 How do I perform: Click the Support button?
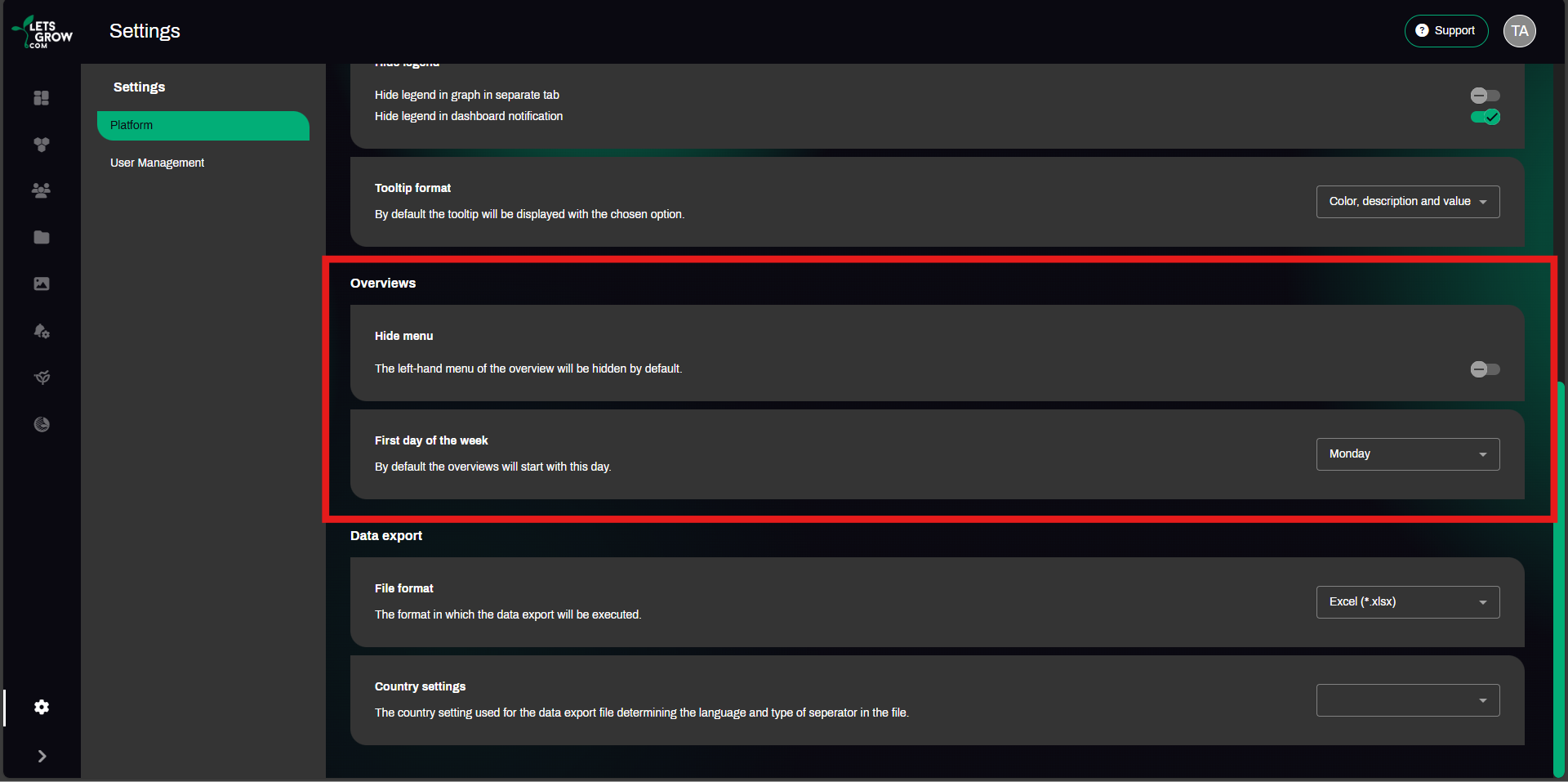click(x=1445, y=31)
